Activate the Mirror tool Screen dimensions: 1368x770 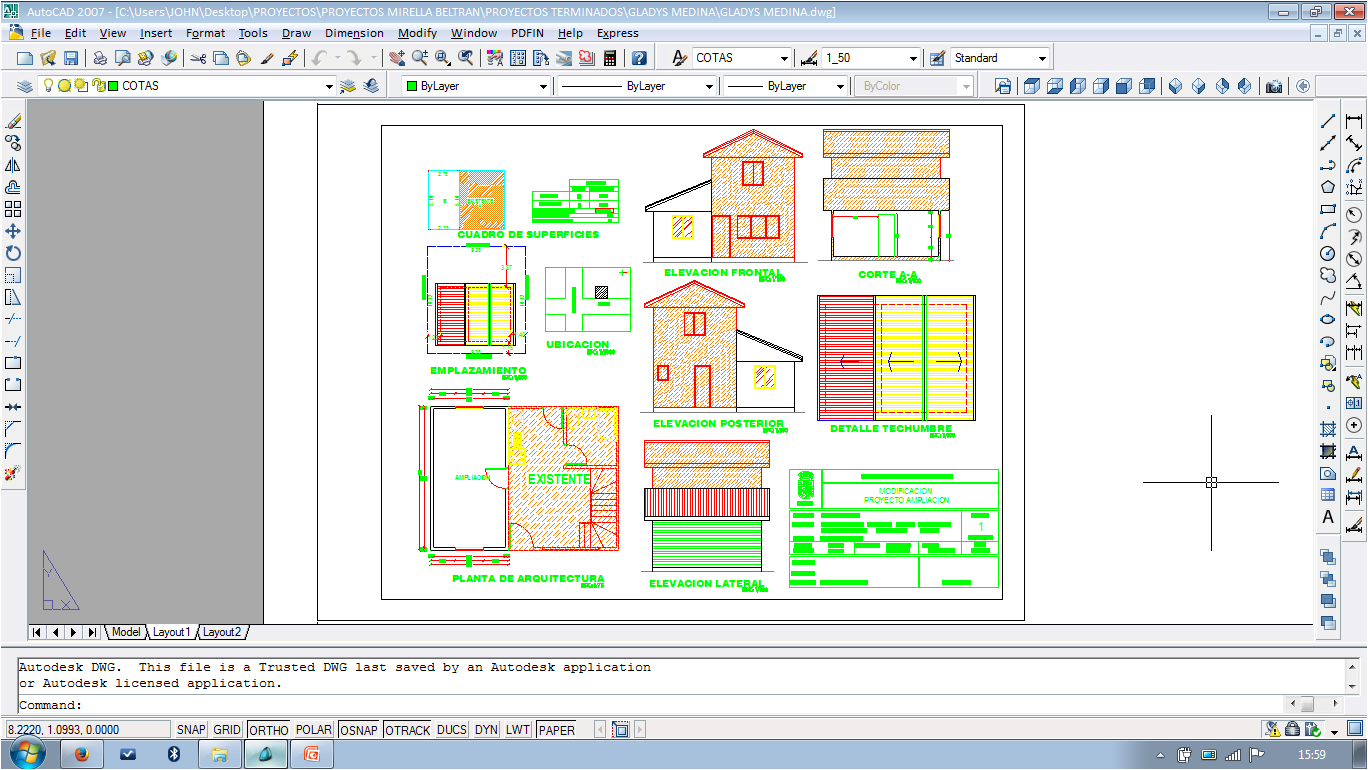(x=13, y=165)
